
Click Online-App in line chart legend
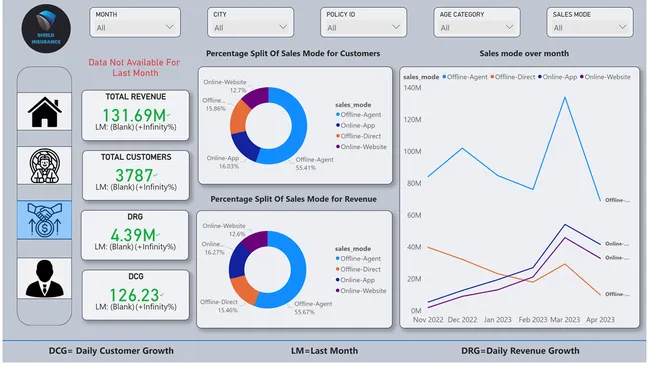[x=558, y=77]
